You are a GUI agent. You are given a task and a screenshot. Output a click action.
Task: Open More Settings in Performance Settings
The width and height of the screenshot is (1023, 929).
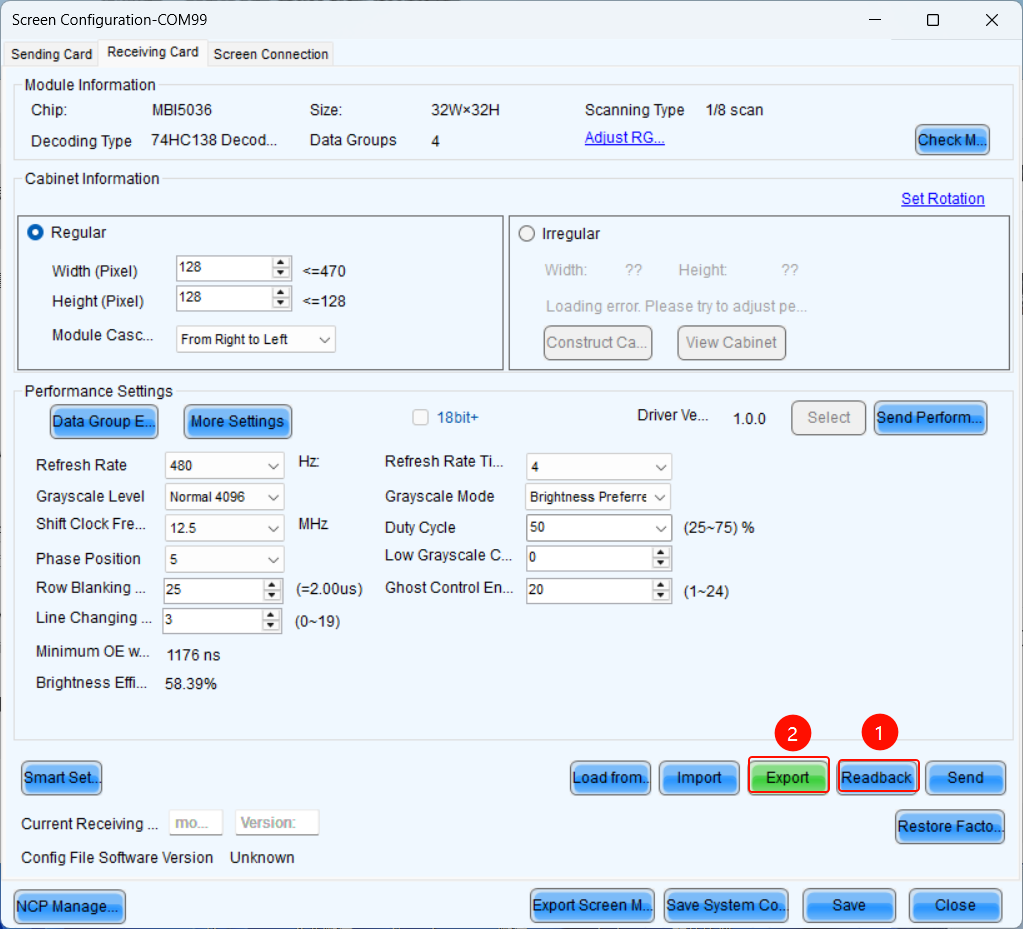(x=237, y=421)
